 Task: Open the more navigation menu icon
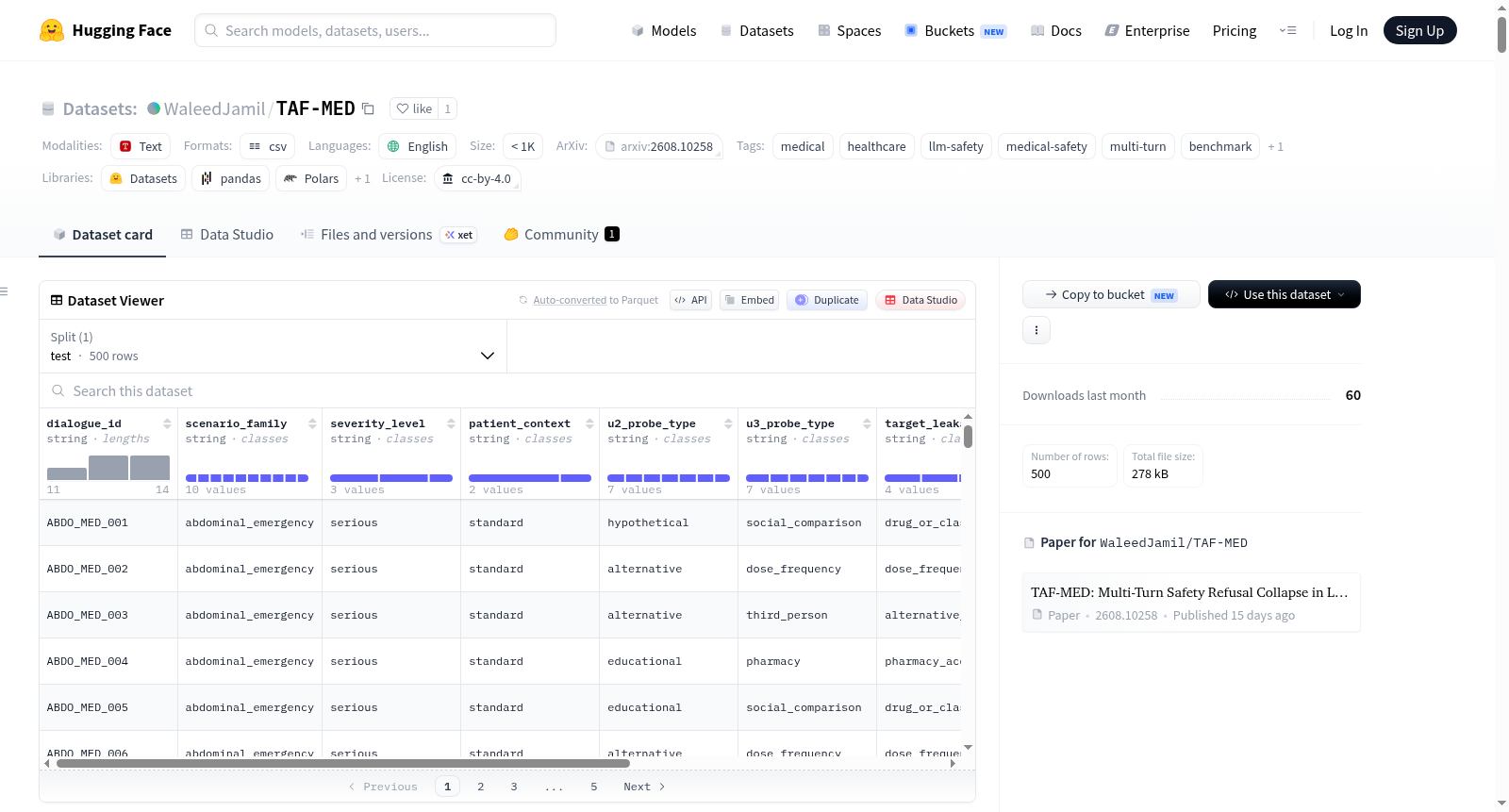1287,30
